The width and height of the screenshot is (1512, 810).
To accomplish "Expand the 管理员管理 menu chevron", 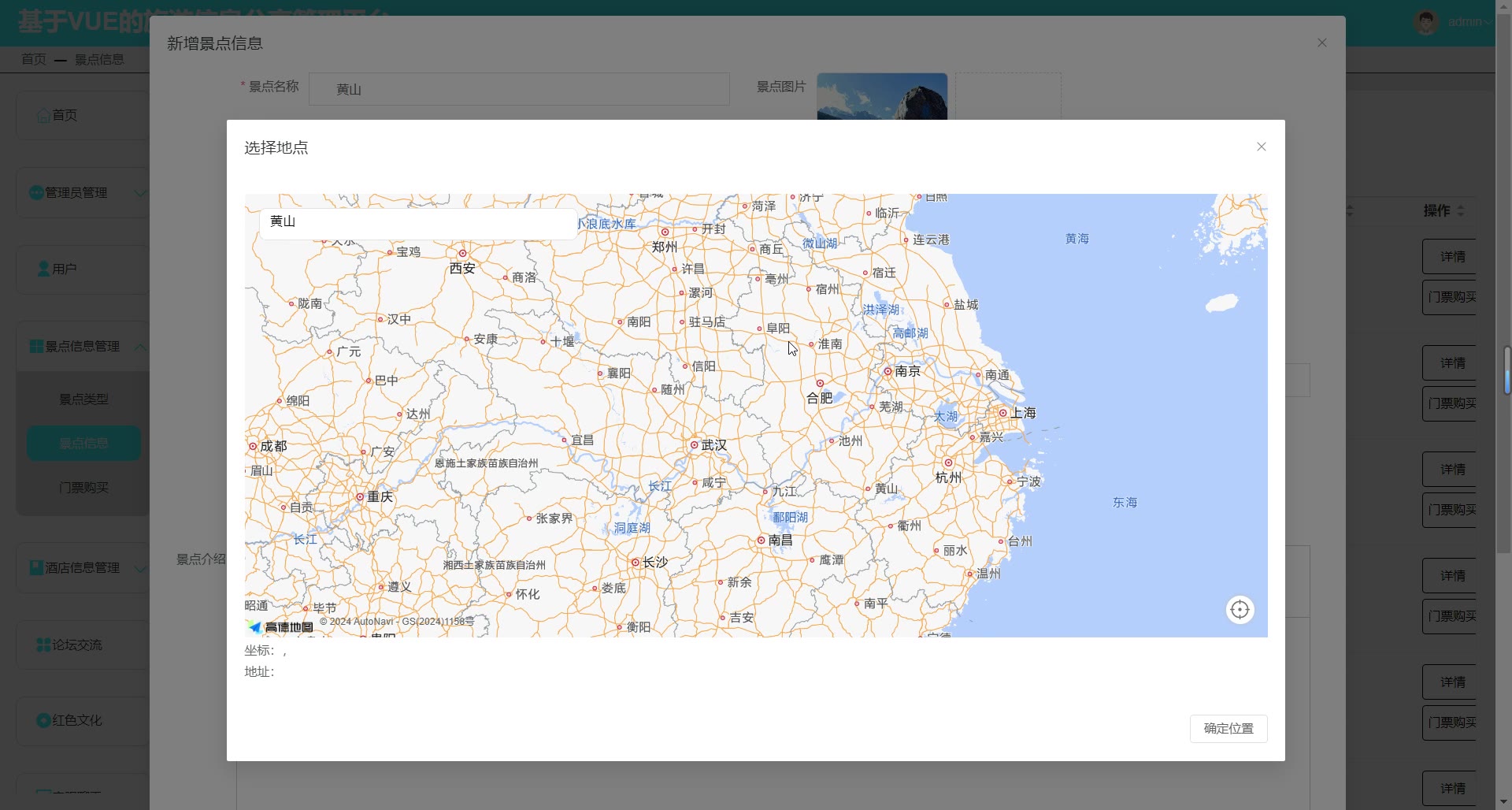I will coord(139,194).
